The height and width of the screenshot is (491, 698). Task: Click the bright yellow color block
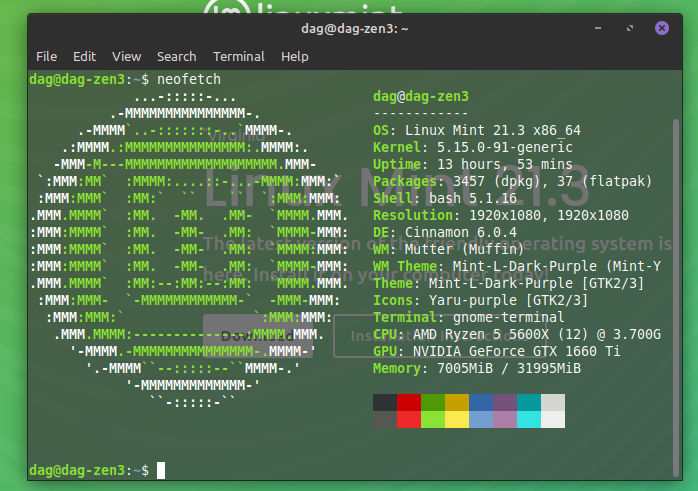pos(457,420)
